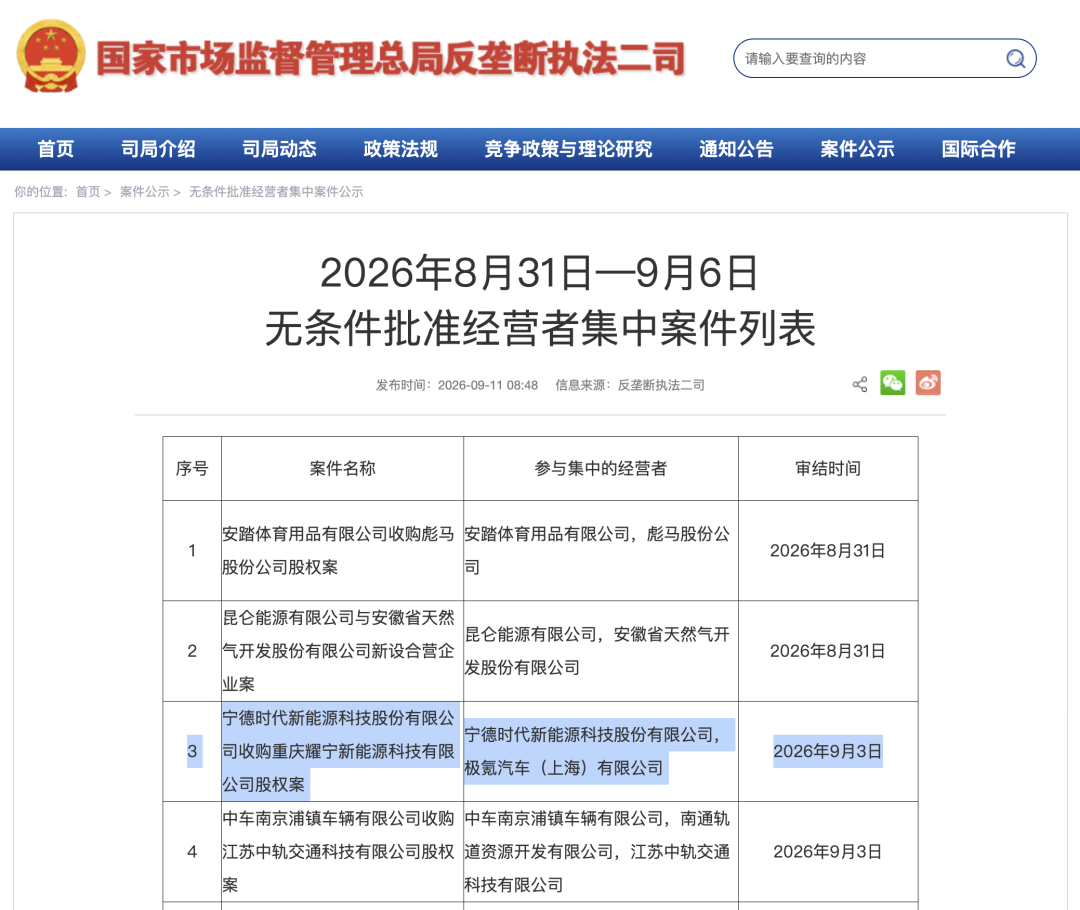Viewport: 1080px width, 910px height.
Task: Go to 案件公示 via breadcrumb
Action: [145, 192]
